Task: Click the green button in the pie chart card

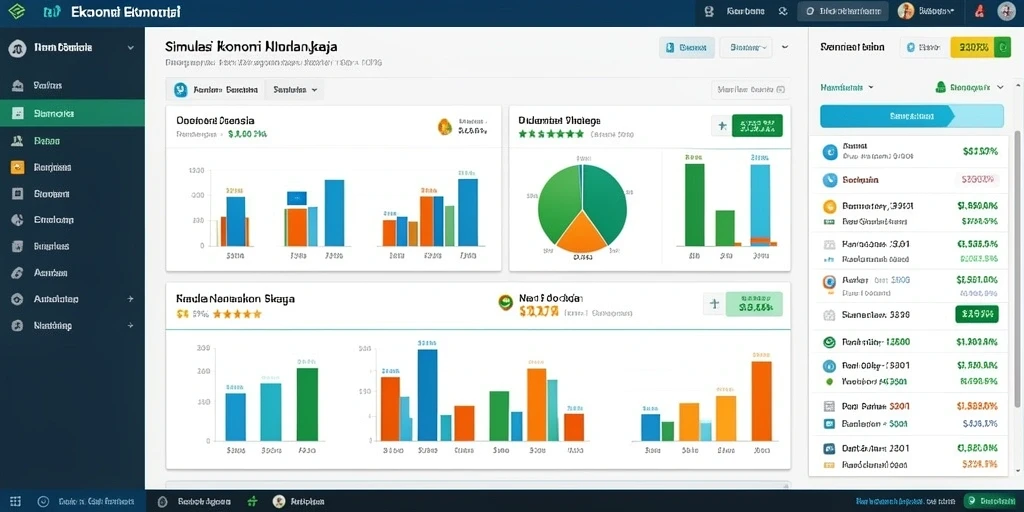Action: [x=757, y=125]
